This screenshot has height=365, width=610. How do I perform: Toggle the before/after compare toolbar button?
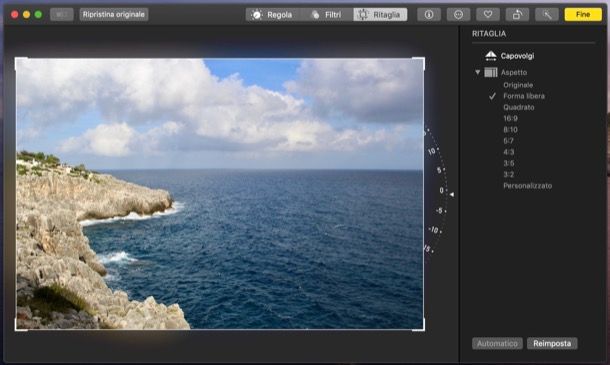tap(61, 14)
